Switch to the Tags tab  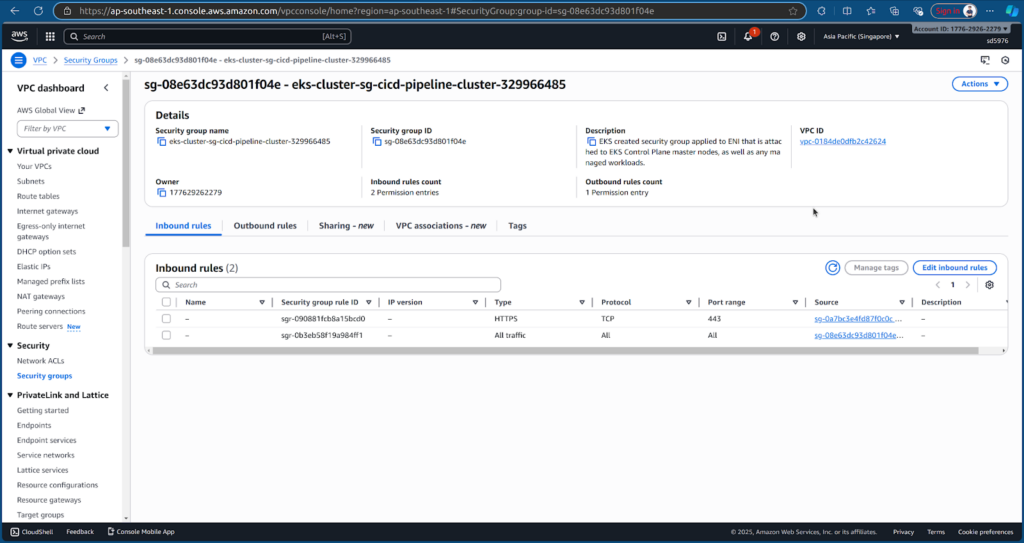(x=517, y=226)
